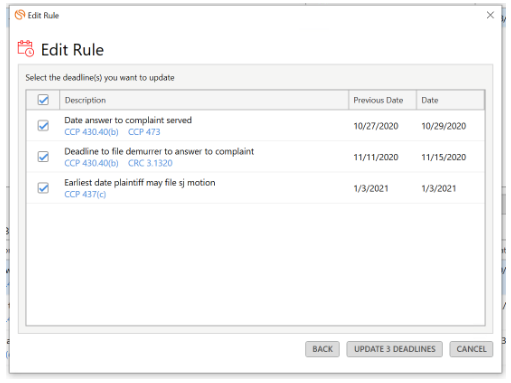This screenshot has height=383, width=511.
Task: Click UPDATE 3 DEADLINES button
Action: click(x=395, y=349)
